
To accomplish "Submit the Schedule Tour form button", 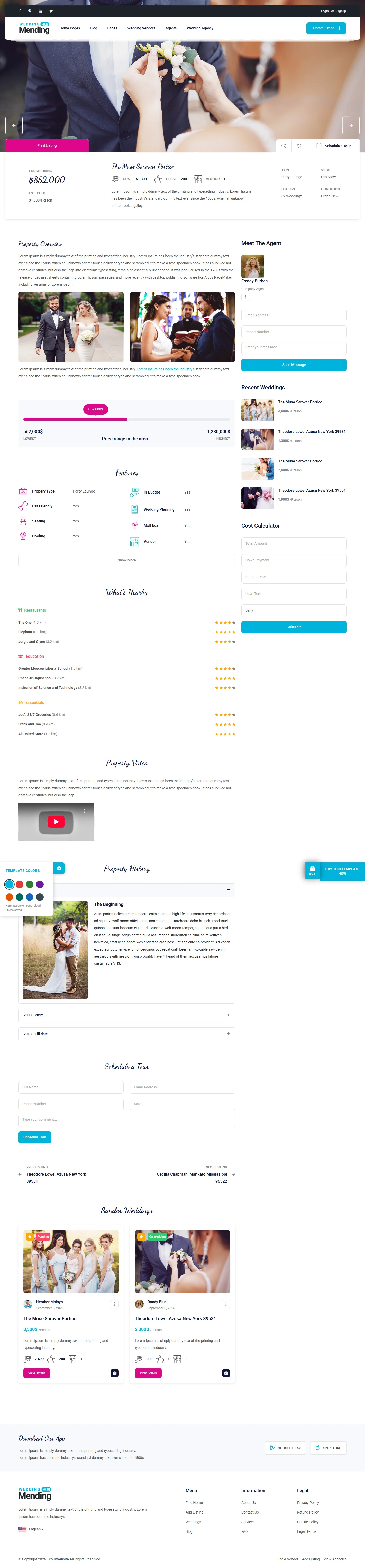I will 35,1137.
